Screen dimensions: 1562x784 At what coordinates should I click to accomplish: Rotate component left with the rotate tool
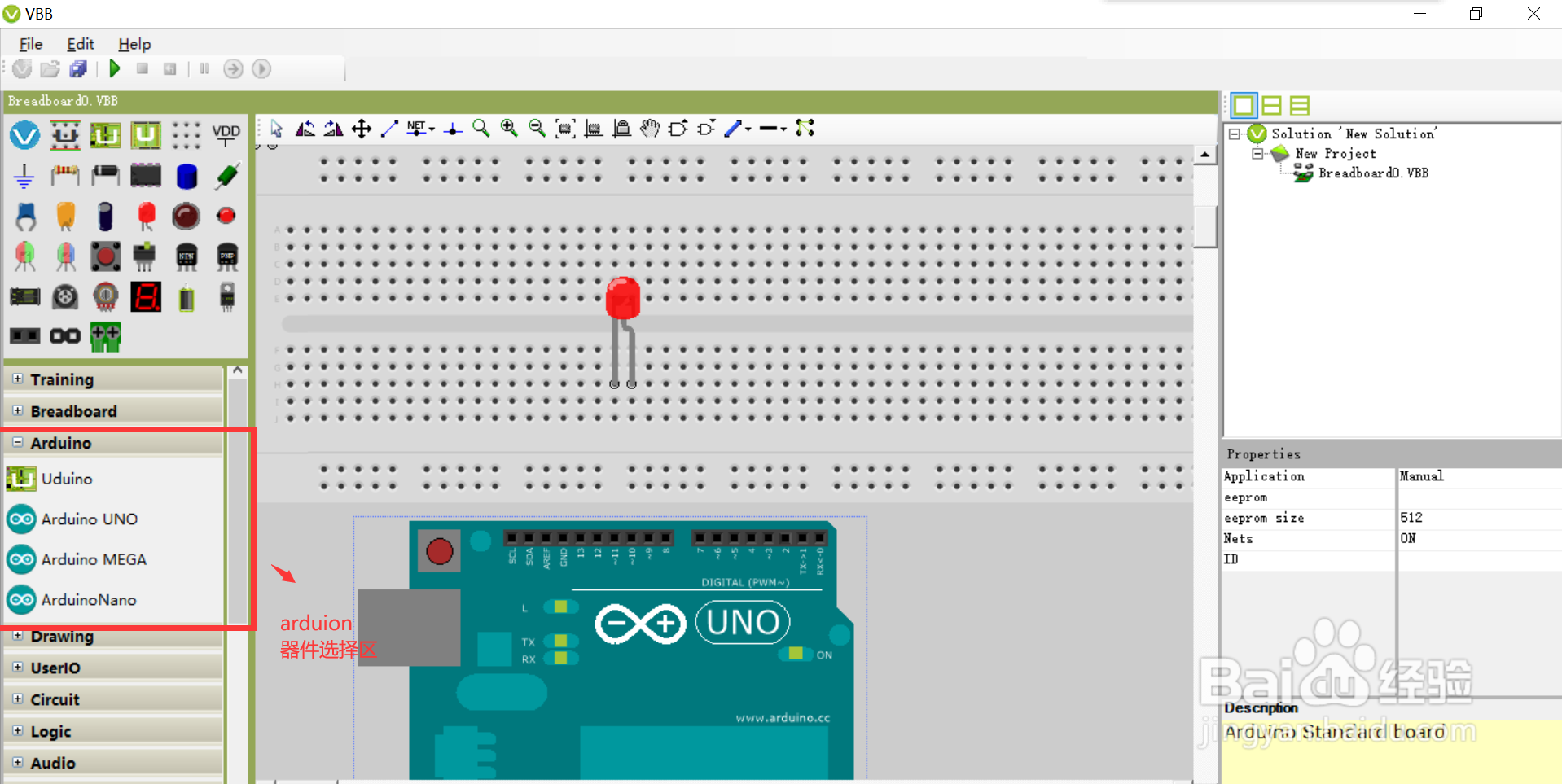click(x=305, y=129)
